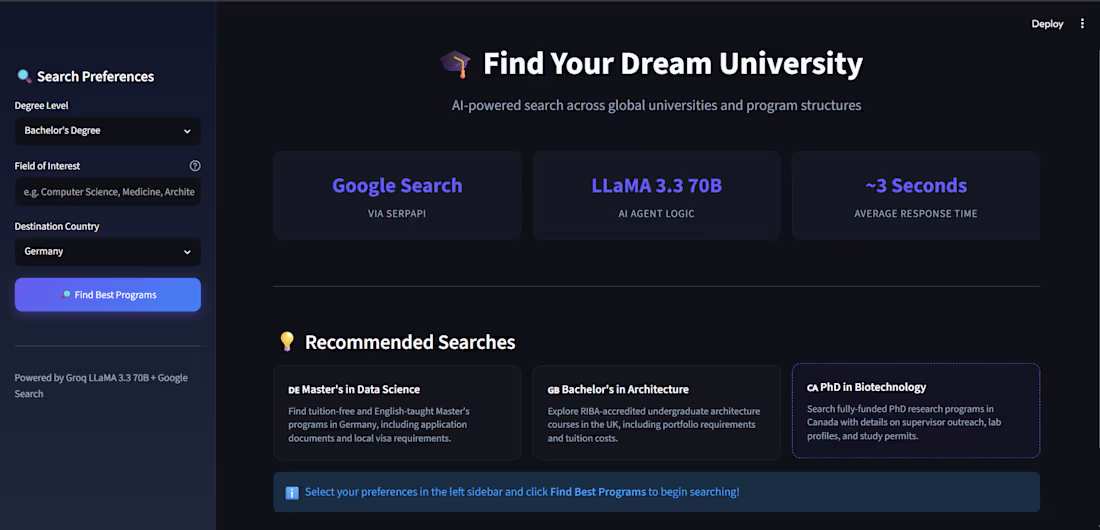Click the Degree Level label

point(41,106)
